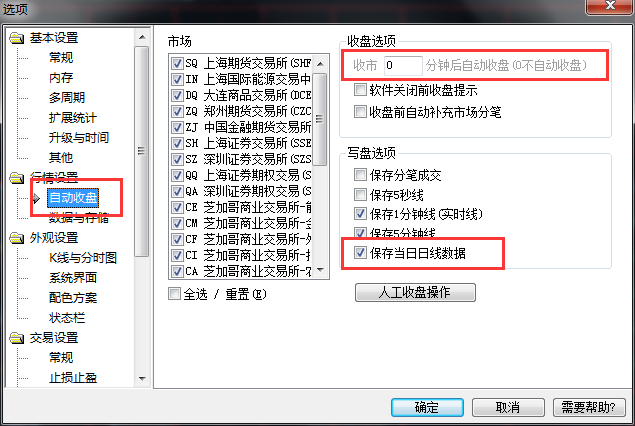Viewport: 635px width, 426px height.
Task: Uncheck SQ 上海期货交易所 market
Action: [x=177, y=63]
